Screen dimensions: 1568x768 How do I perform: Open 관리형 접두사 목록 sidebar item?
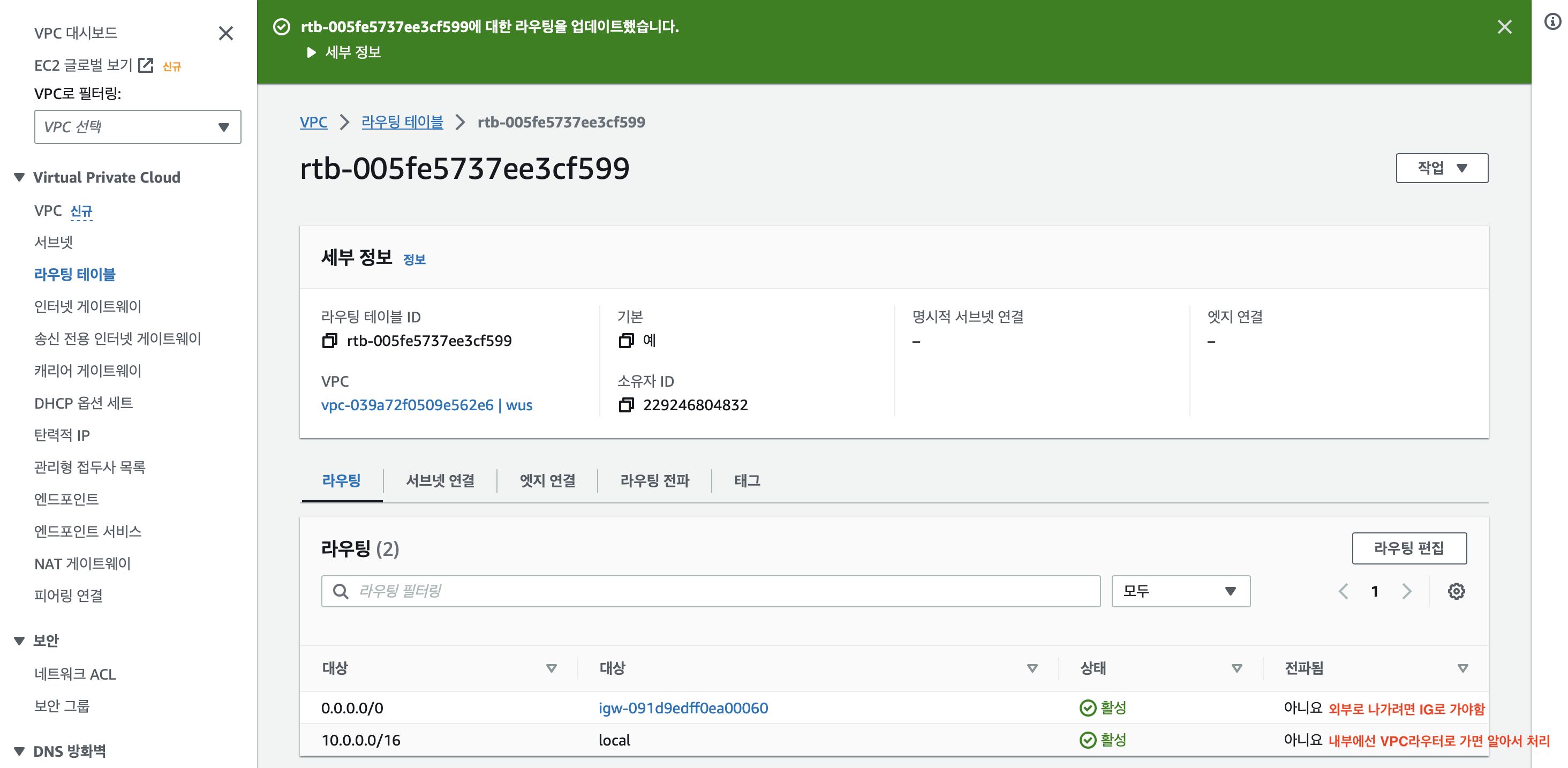click(x=89, y=468)
